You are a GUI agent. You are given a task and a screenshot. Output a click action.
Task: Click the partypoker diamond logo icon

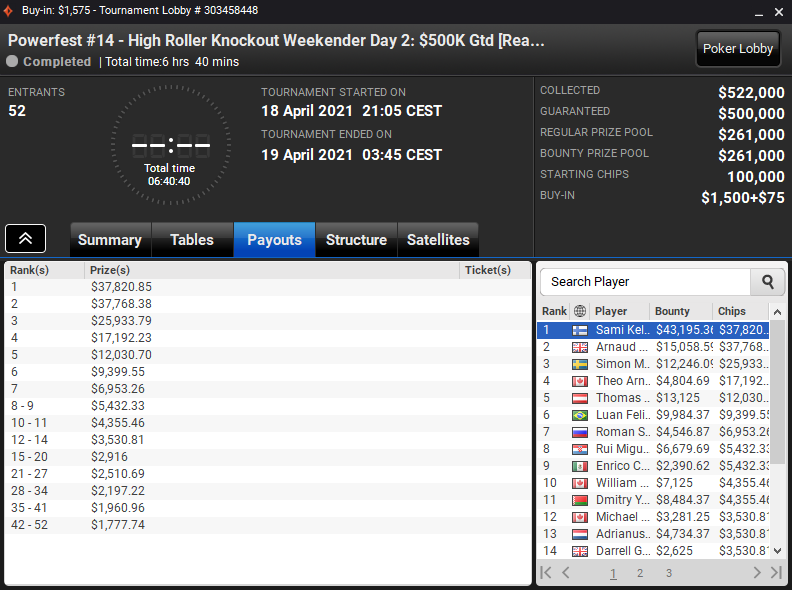coord(8,11)
